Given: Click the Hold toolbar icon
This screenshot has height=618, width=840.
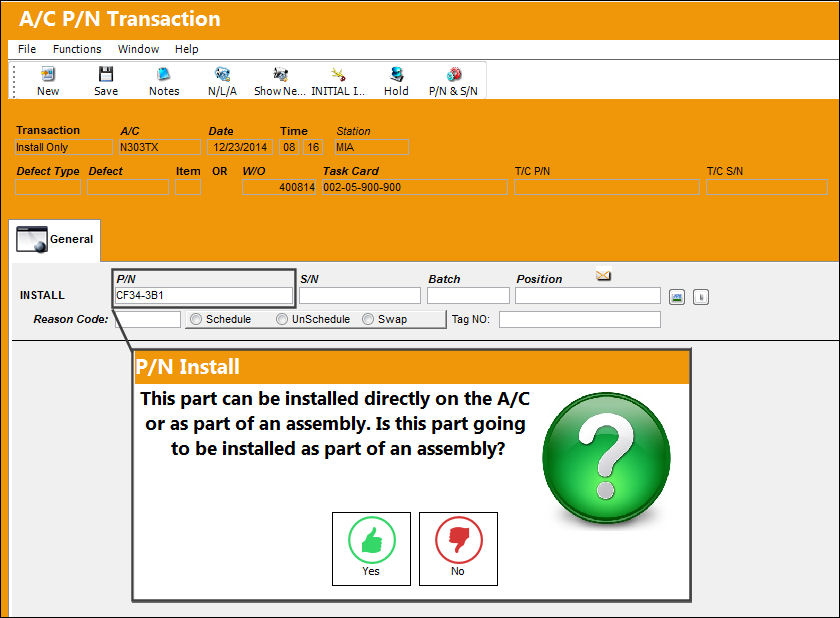Looking at the screenshot, I should 396,74.
